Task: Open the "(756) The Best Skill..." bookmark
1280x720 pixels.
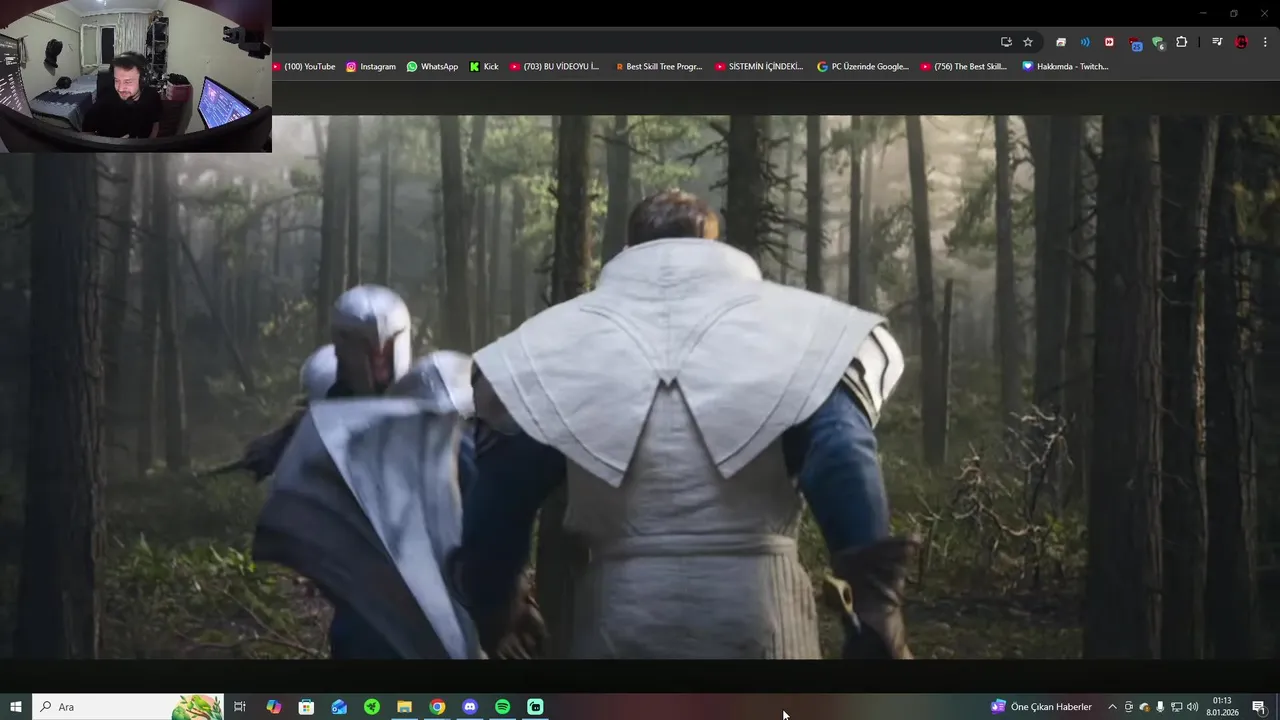Action: 964,67
